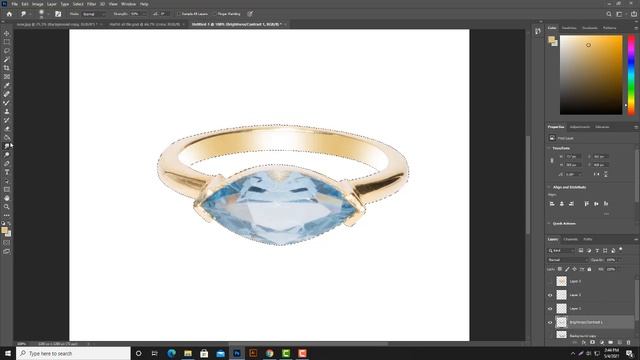The image size is (640, 360).
Task: Click the add layer mask icon
Action: 592,342
